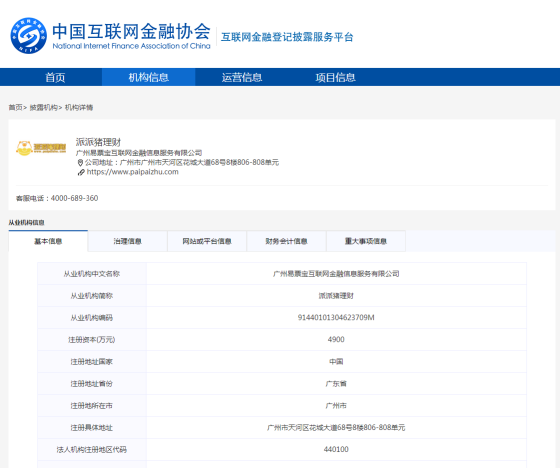Click the 从业机构中文名称 label cell
560x468 pixels.
92,274
